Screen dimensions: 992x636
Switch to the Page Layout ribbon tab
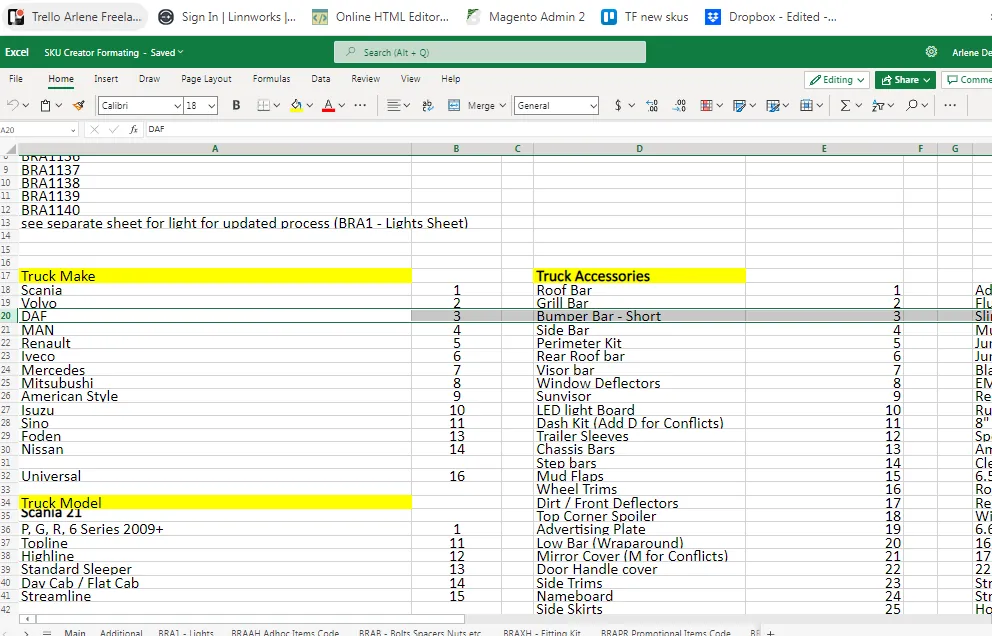point(206,78)
